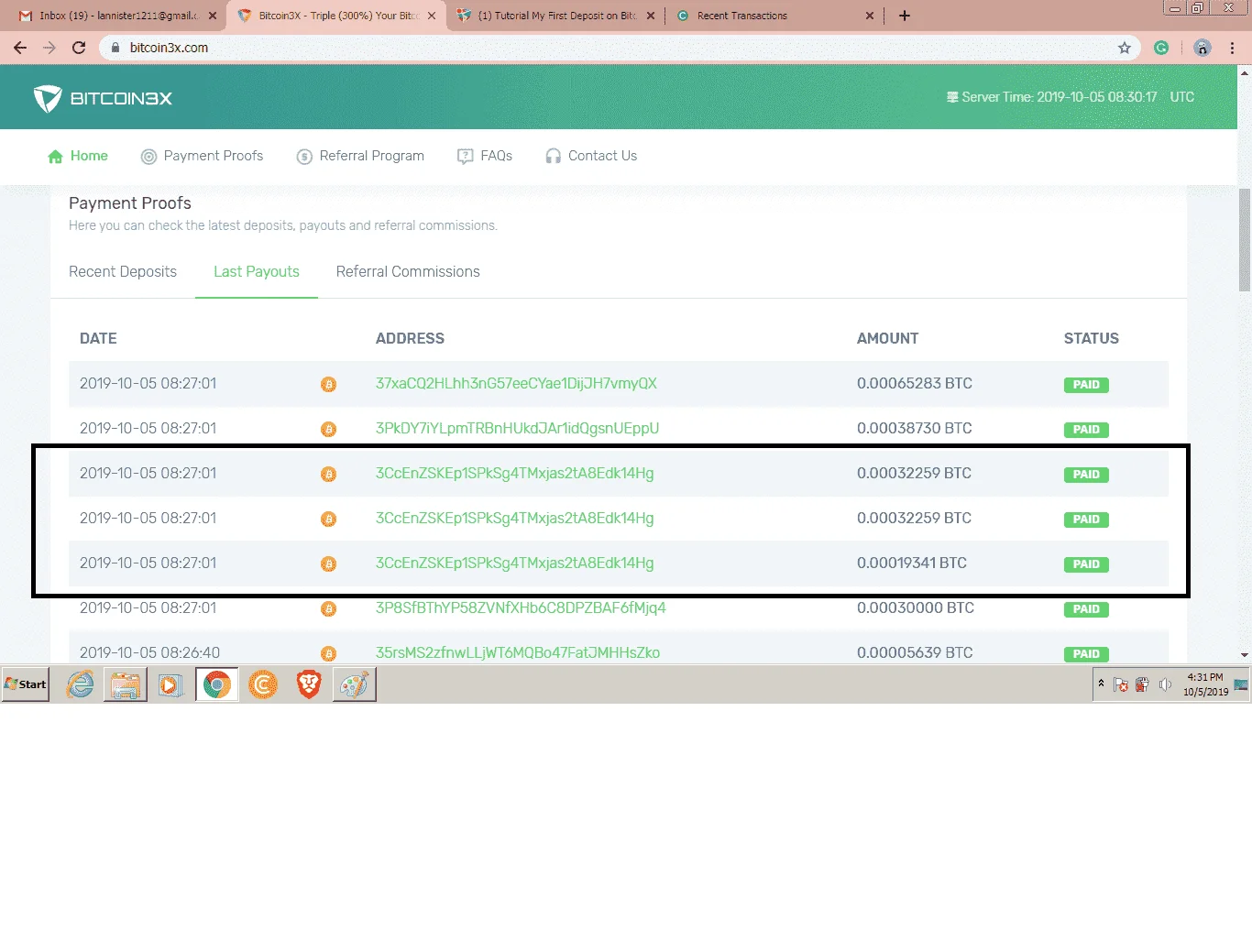
Task: Open the green extension icon in the toolbar
Action: [1161, 48]
